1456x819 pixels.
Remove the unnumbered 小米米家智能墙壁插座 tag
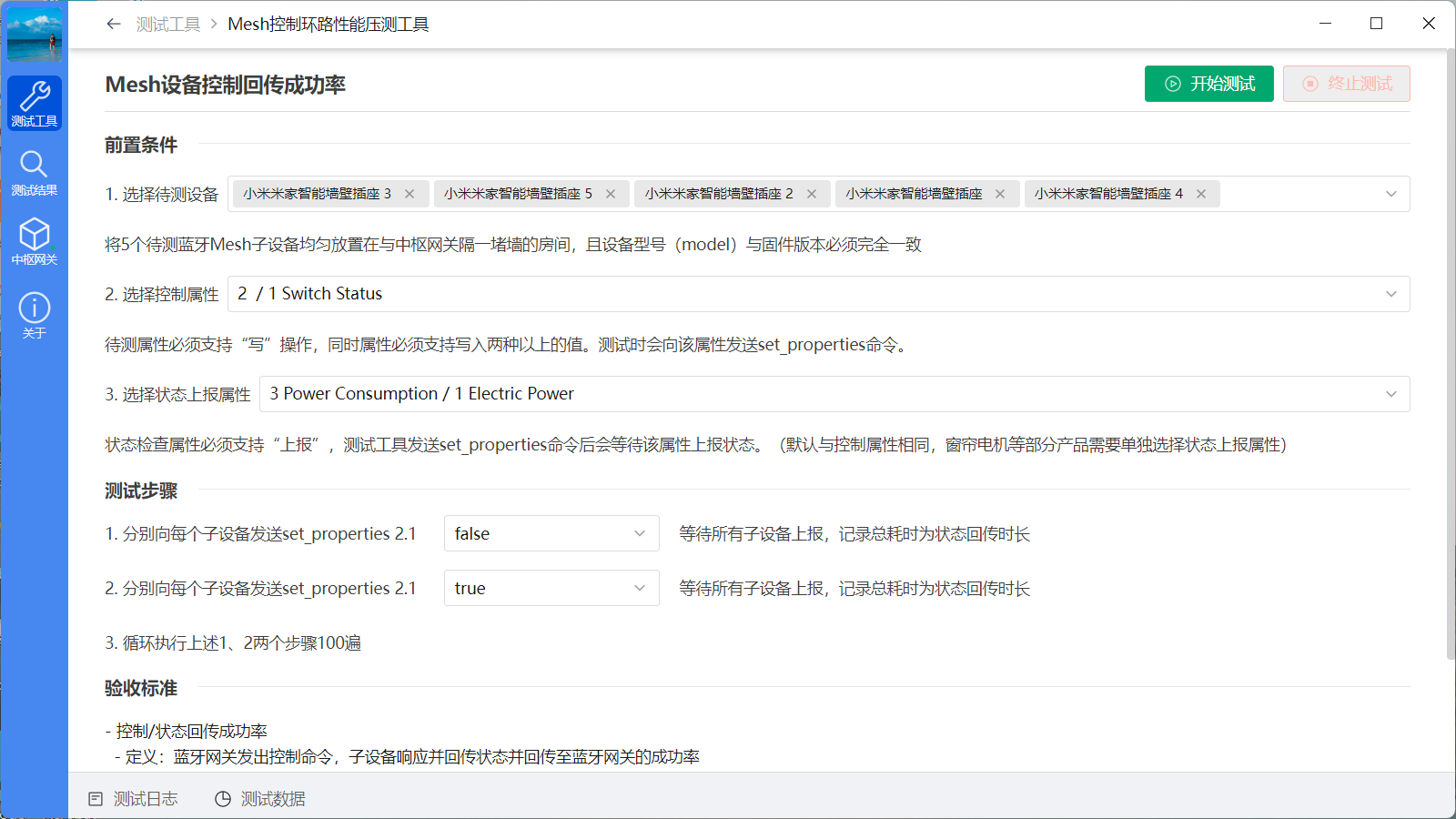pos(1000,194)
